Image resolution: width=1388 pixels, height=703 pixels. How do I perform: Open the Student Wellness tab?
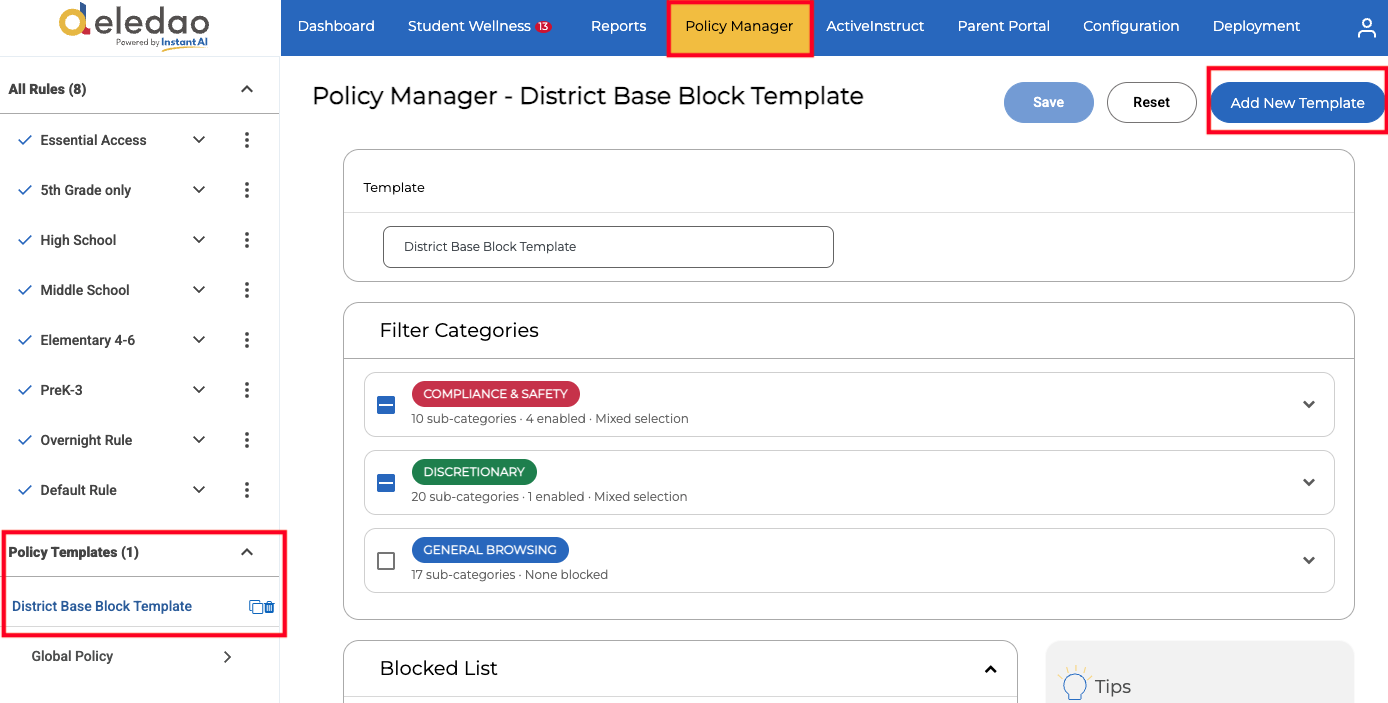pyautogui.click(x=469, y=27)
